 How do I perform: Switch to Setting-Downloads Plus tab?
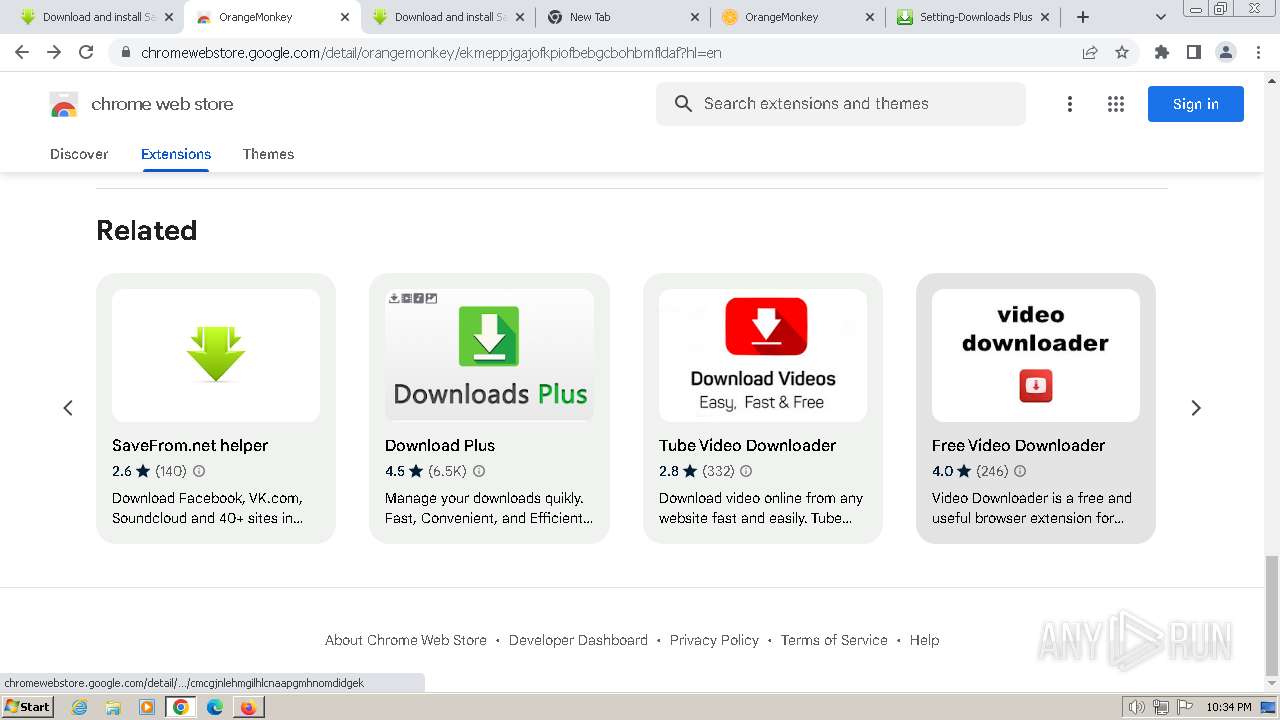click(974, 17)
